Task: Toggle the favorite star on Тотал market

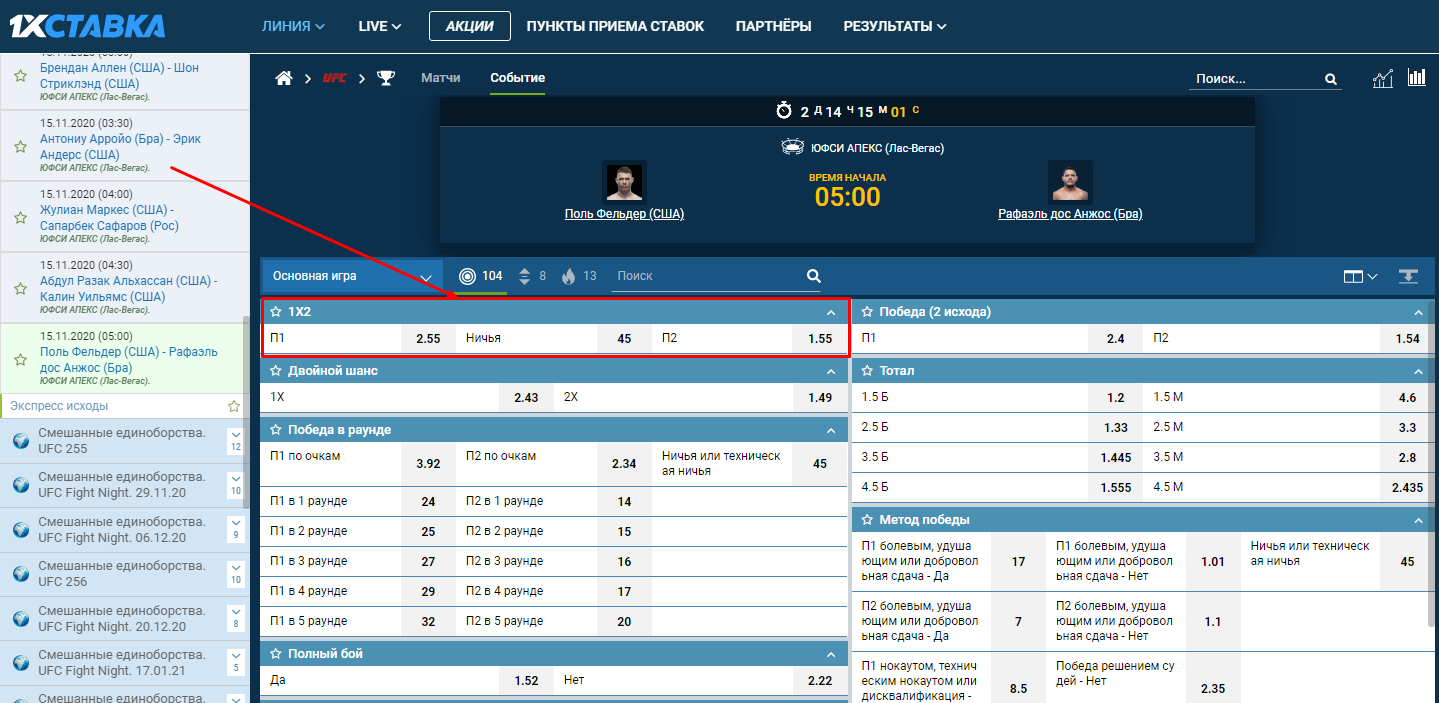Action: tap(867, 371)
